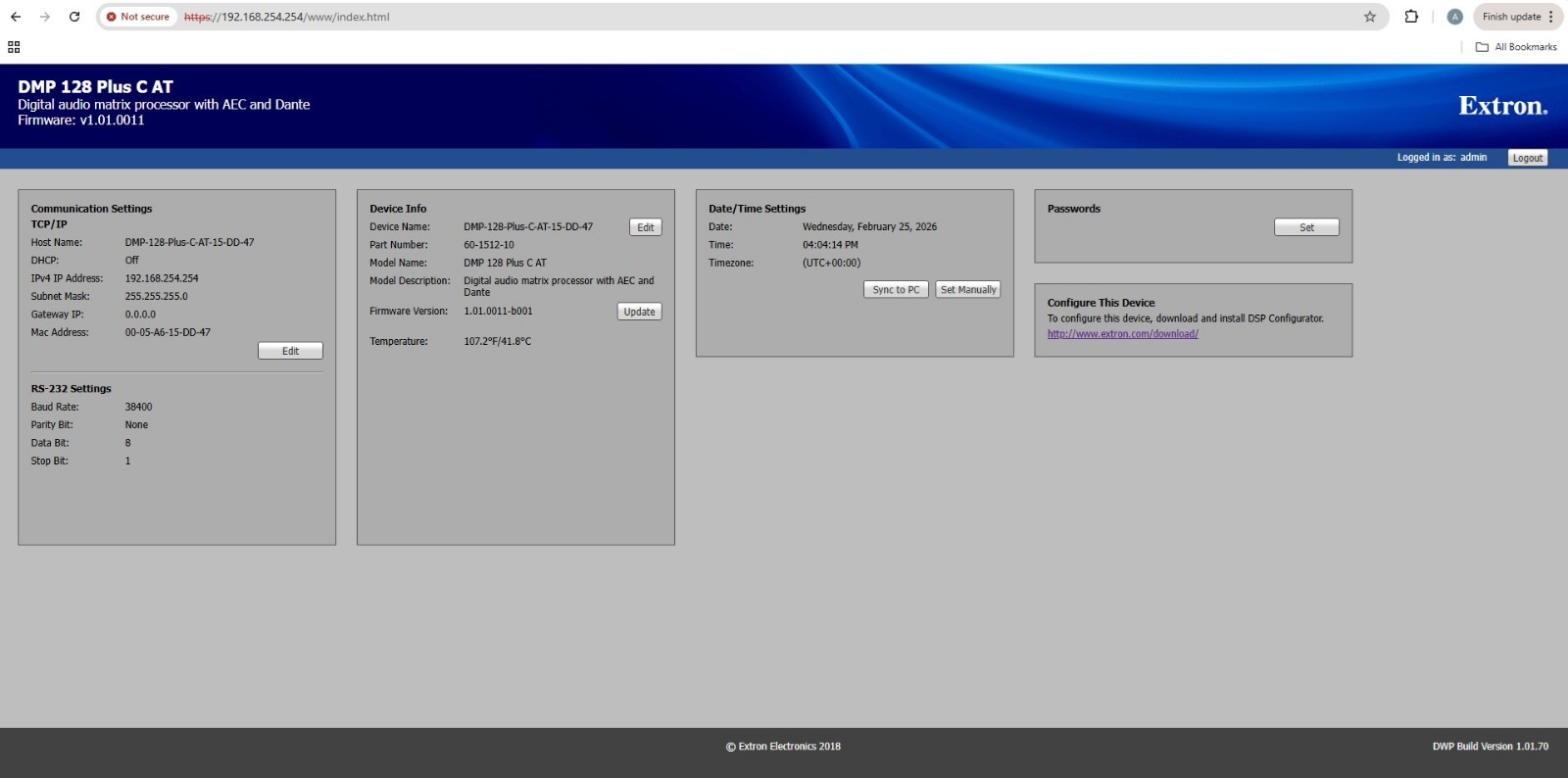Edit the Device Name in Device Info

[x=645, y=227]
